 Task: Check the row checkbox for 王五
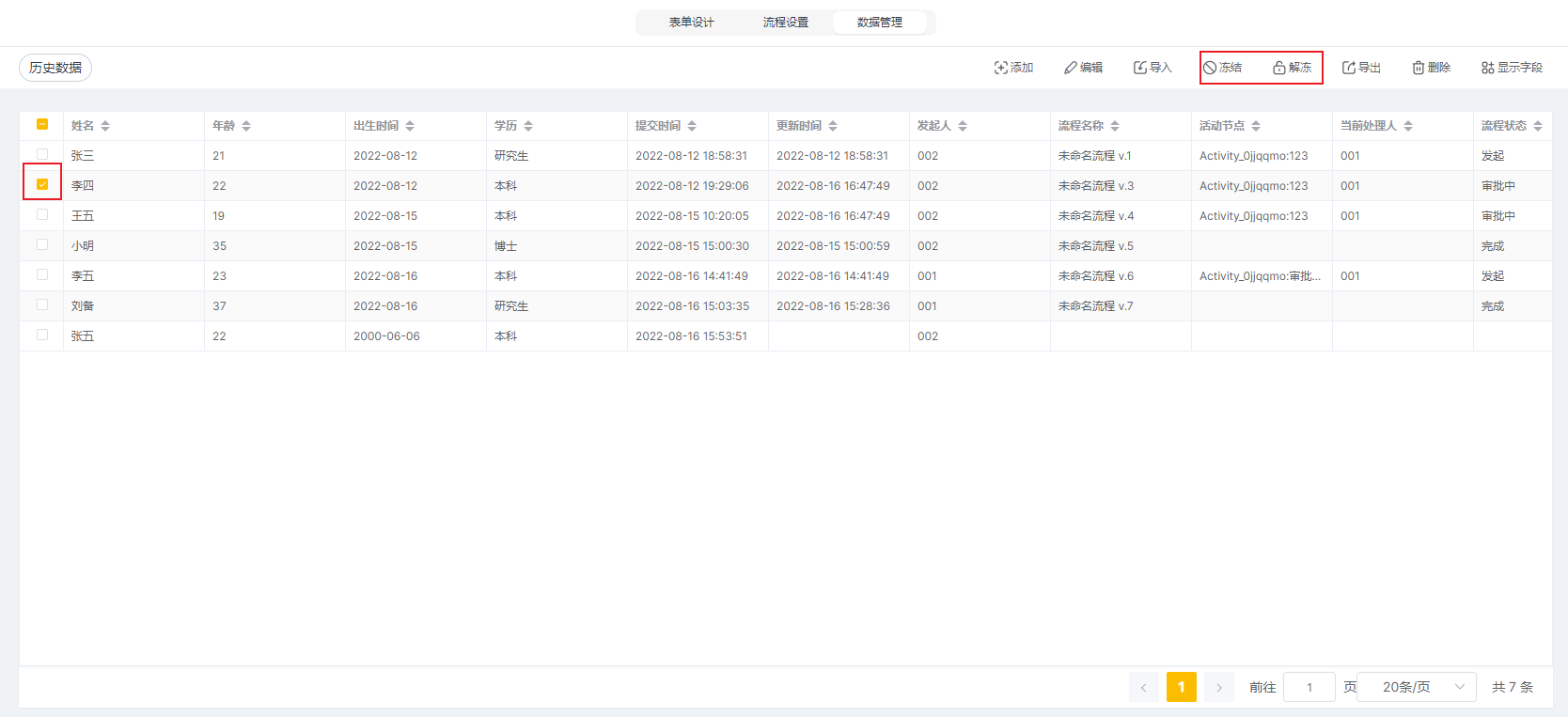coord(42,214)
